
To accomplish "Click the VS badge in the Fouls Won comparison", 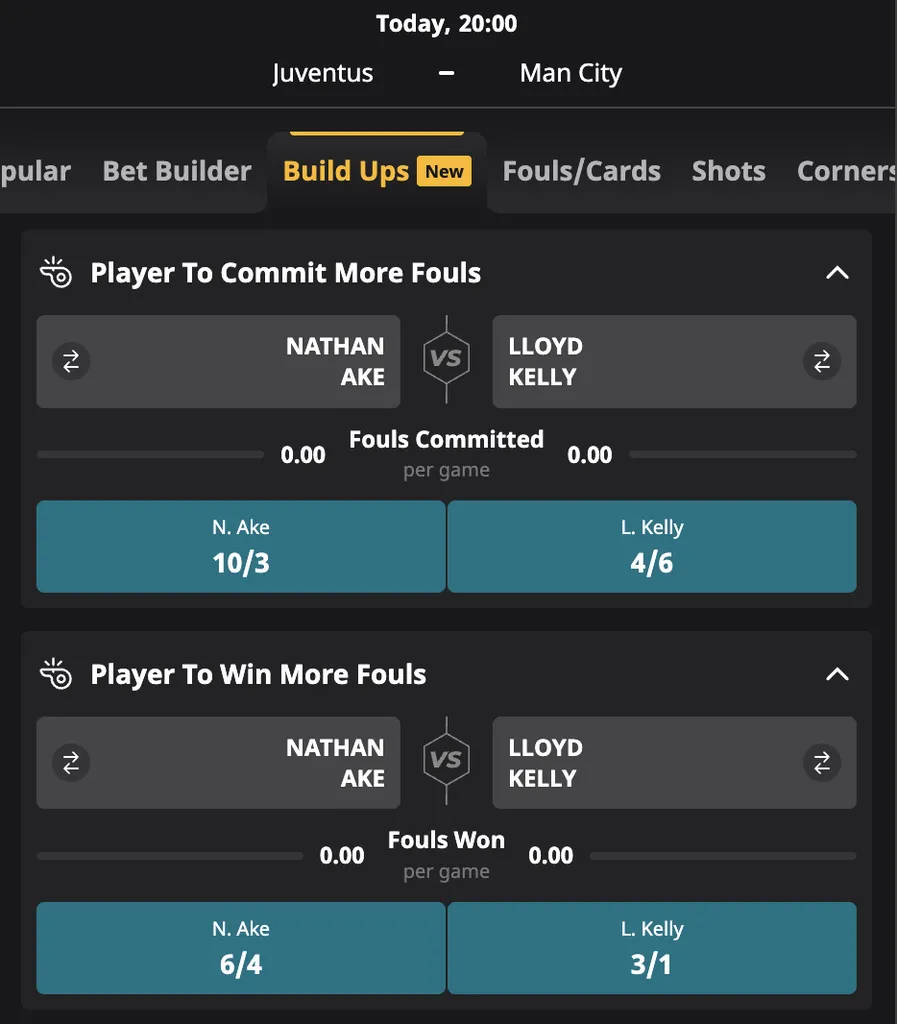I will coord(446,762).
